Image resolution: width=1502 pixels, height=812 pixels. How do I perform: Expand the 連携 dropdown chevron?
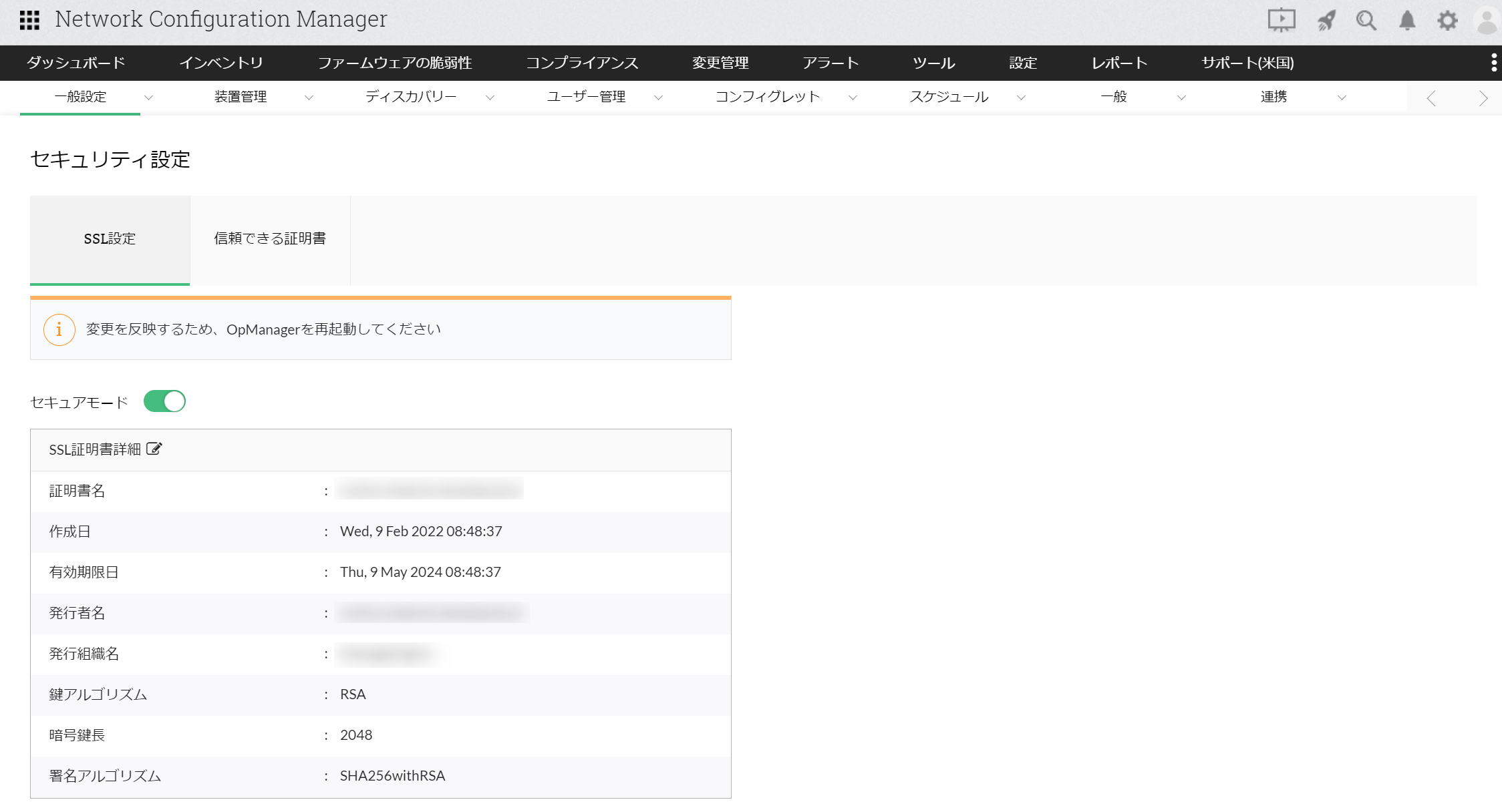[1342, 97]
